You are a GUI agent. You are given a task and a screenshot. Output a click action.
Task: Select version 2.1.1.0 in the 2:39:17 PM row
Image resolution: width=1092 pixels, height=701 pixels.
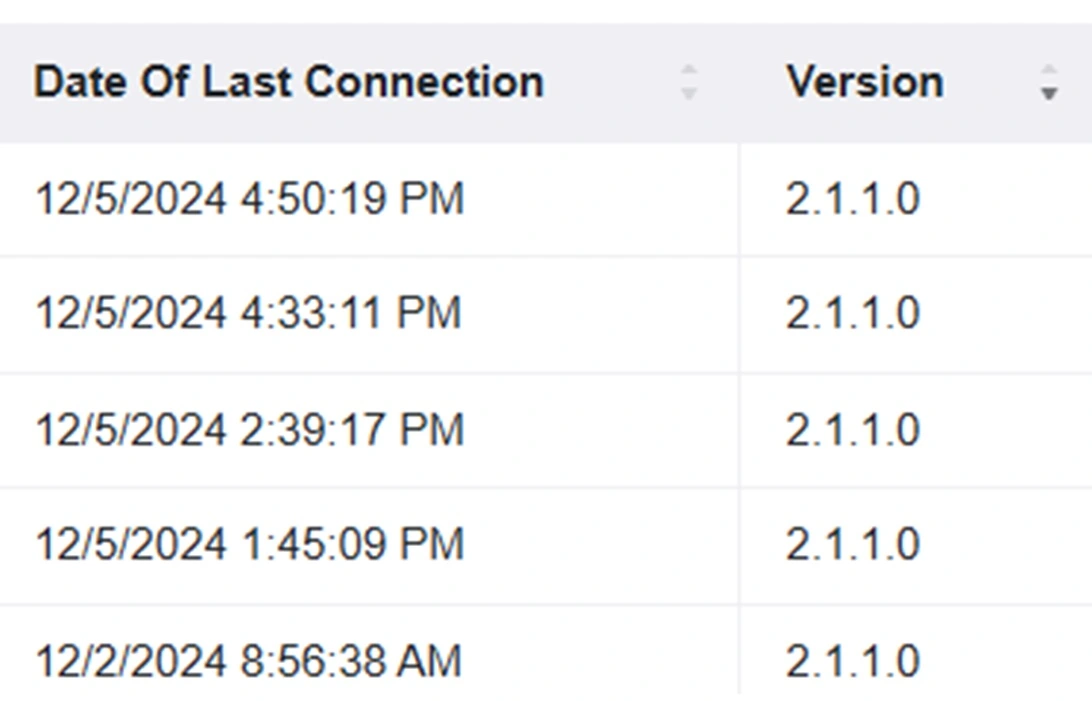853,430
